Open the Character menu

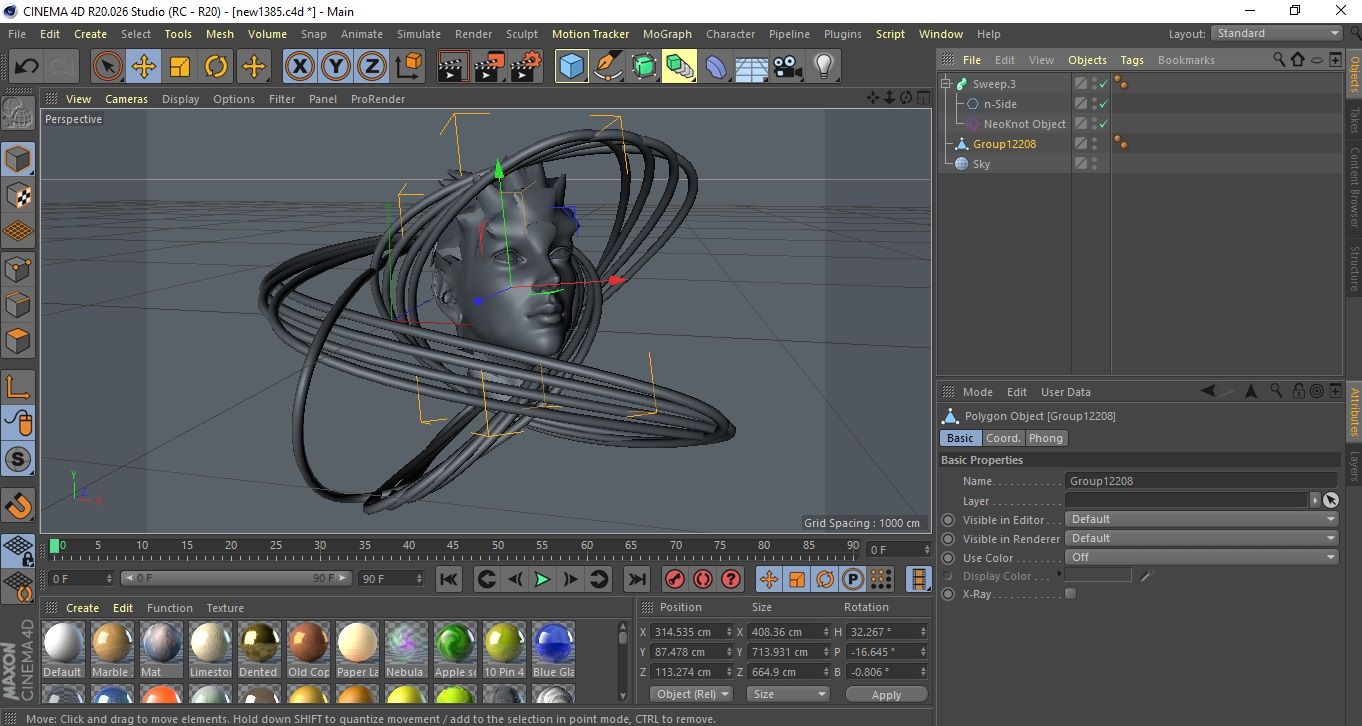(730, 34)
